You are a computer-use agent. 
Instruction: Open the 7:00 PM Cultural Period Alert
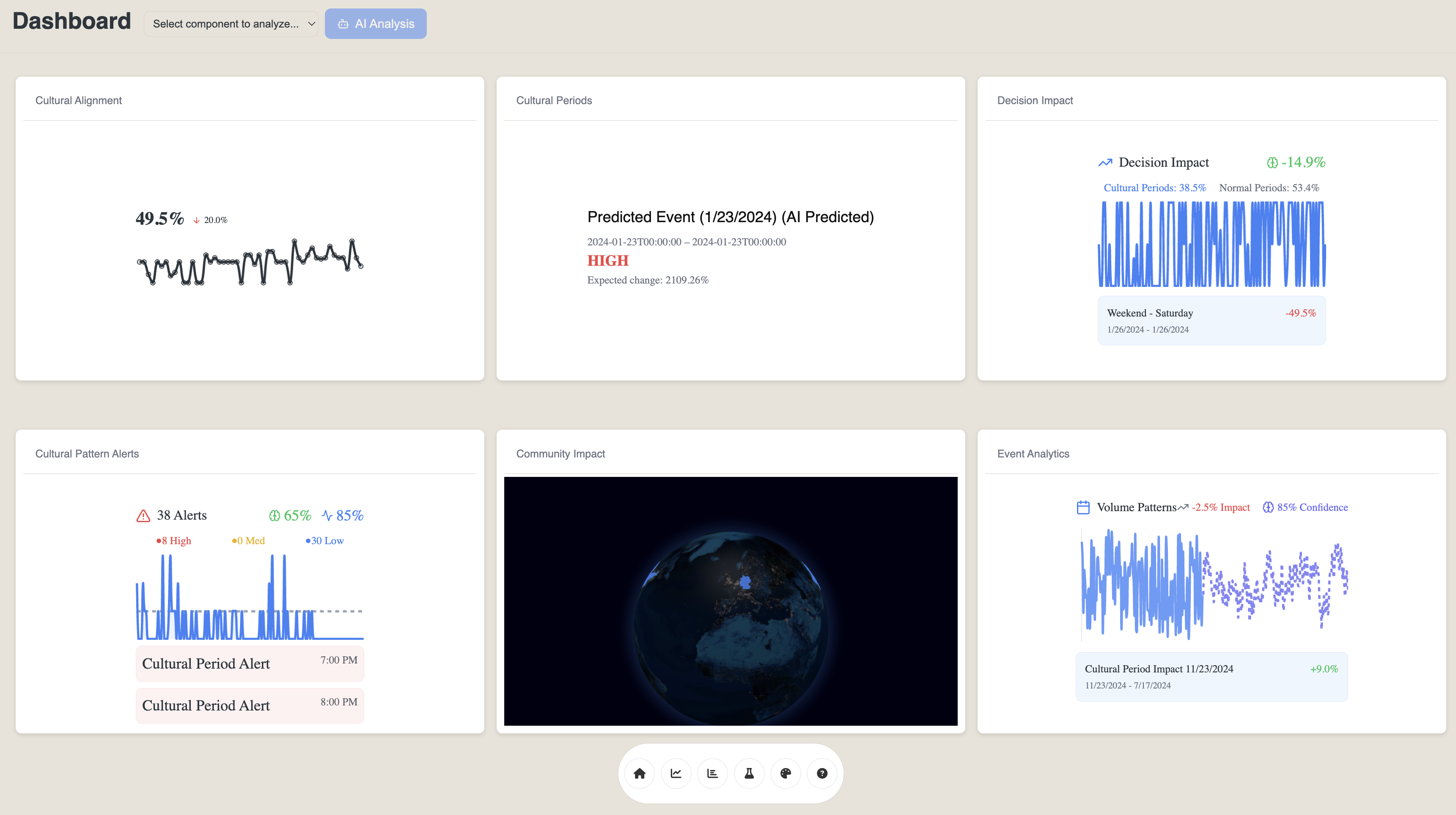(250, 664)
